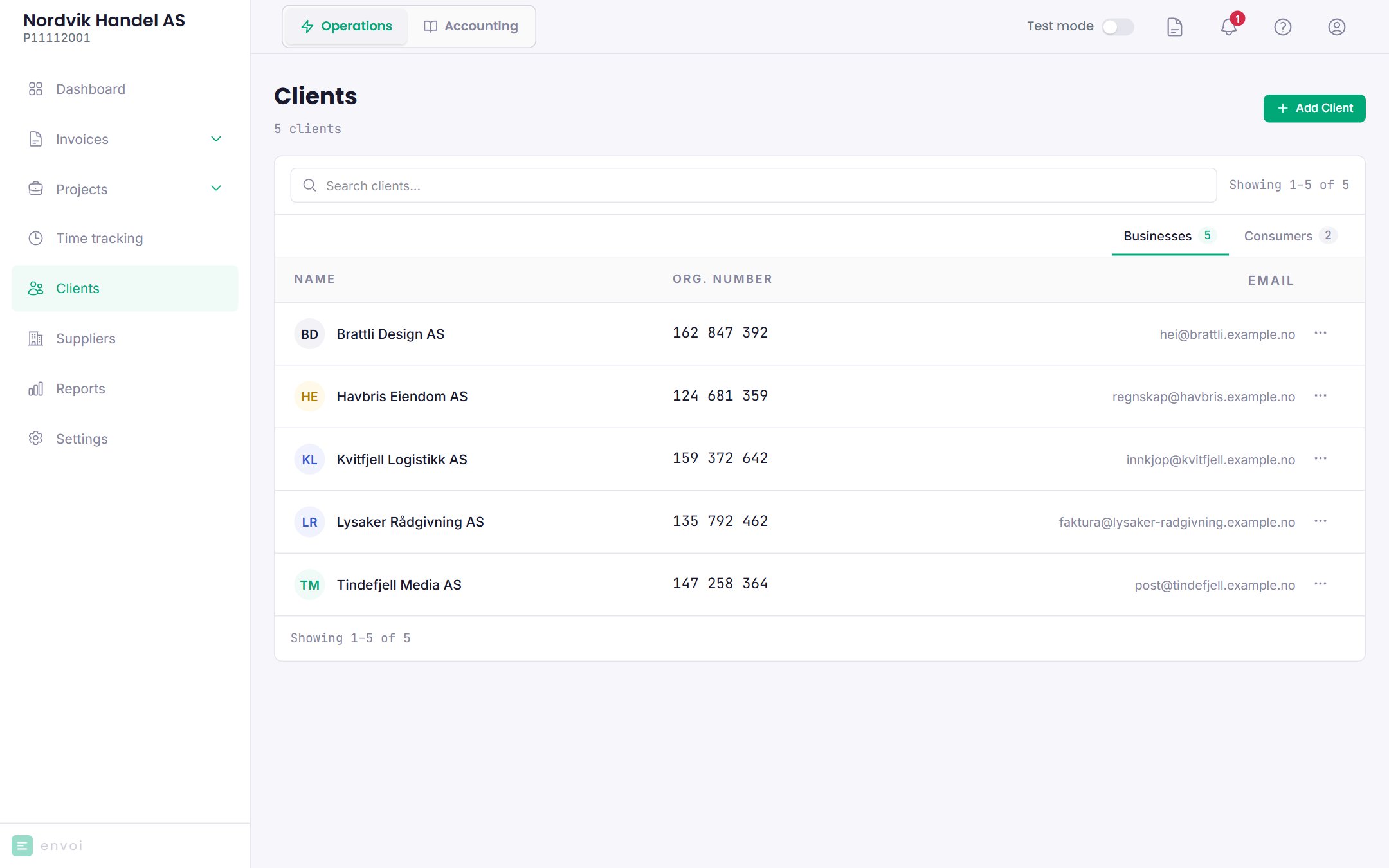
Task: Open the Dashboard grid icon
Action: (x=35, y=89)
